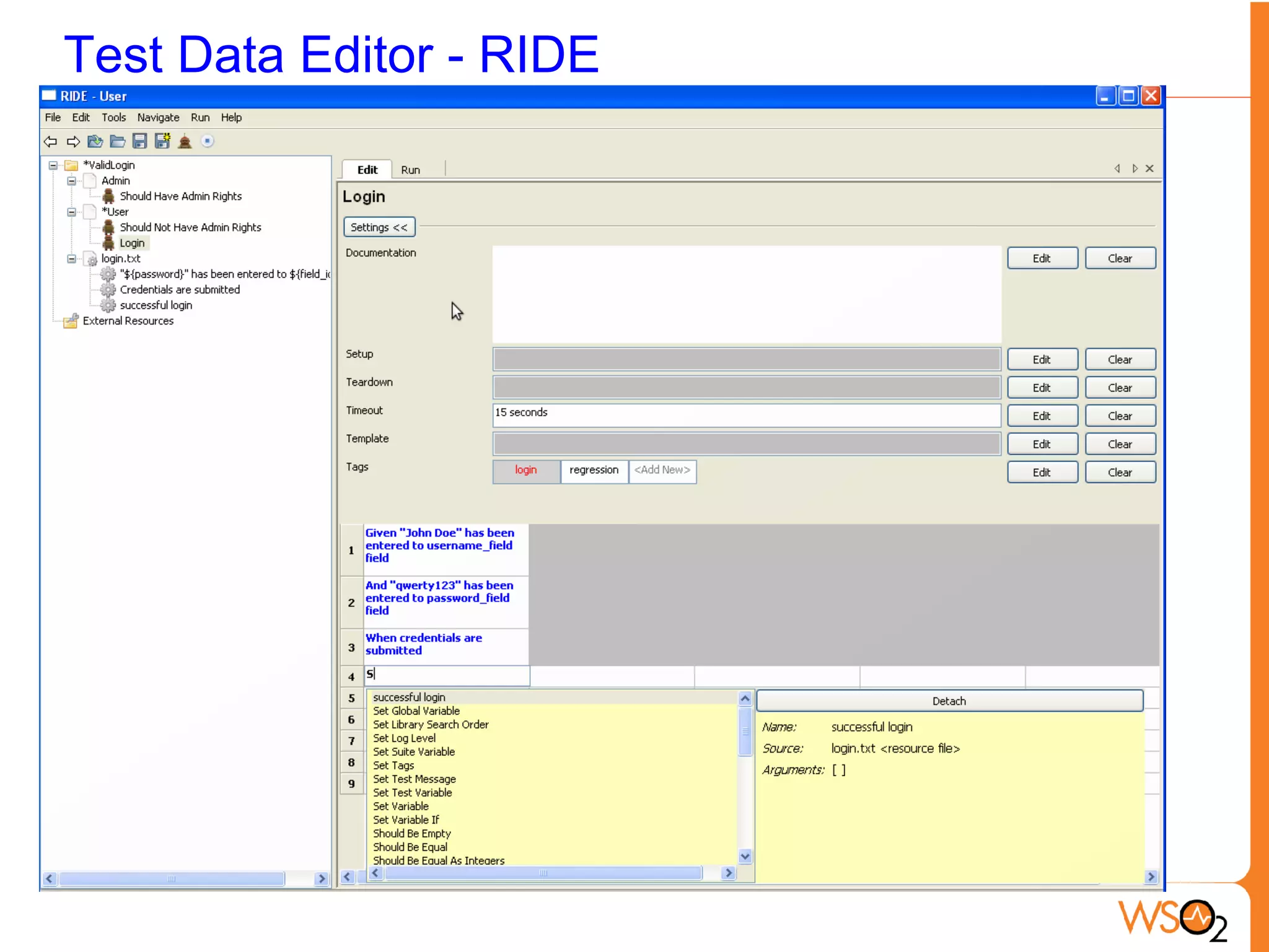This screenshot has height=952, width=1269.
Task: Collapse the Admin suite node
Action: pyautogui.click(x=72, y=181)
